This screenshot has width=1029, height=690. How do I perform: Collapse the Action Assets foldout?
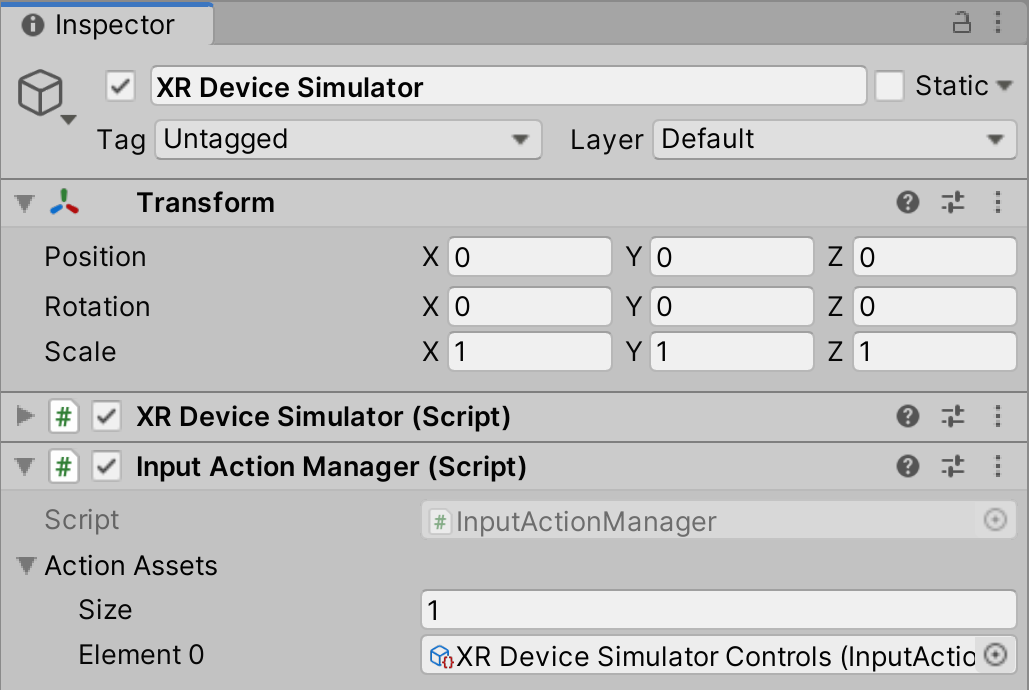click(x=26, y=566)
